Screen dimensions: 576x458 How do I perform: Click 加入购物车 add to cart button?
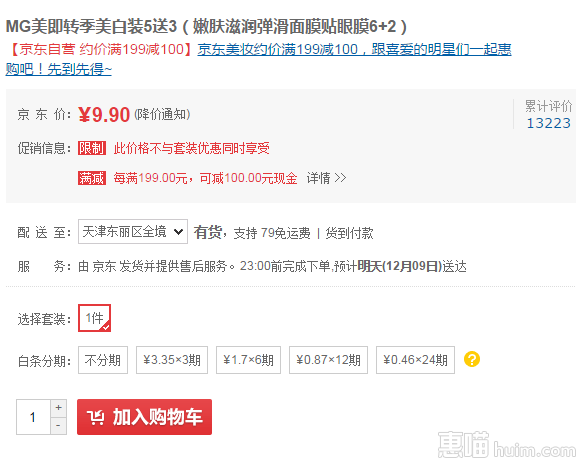click(144, 417)
